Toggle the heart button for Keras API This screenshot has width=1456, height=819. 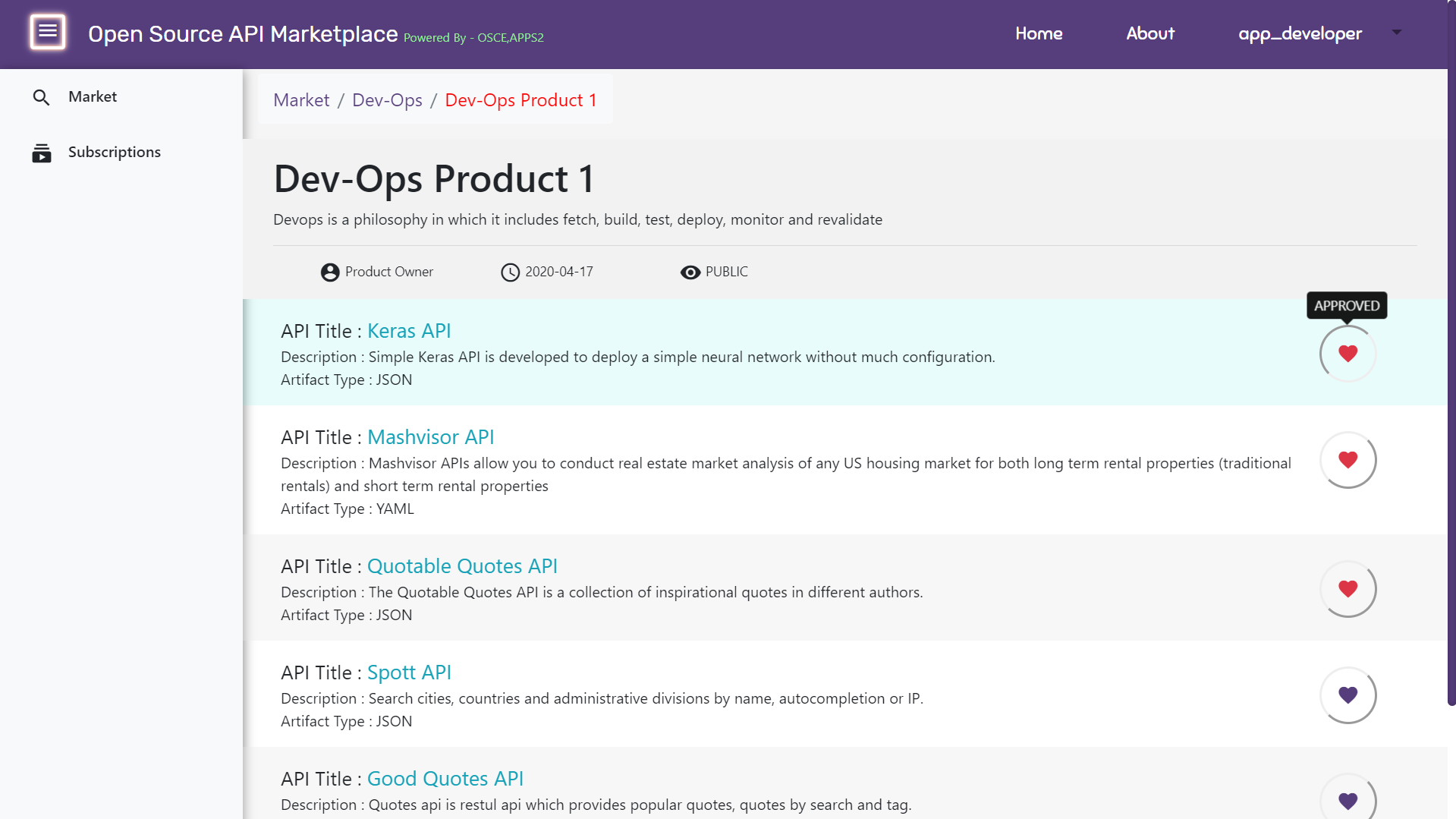click(1348, 354)
